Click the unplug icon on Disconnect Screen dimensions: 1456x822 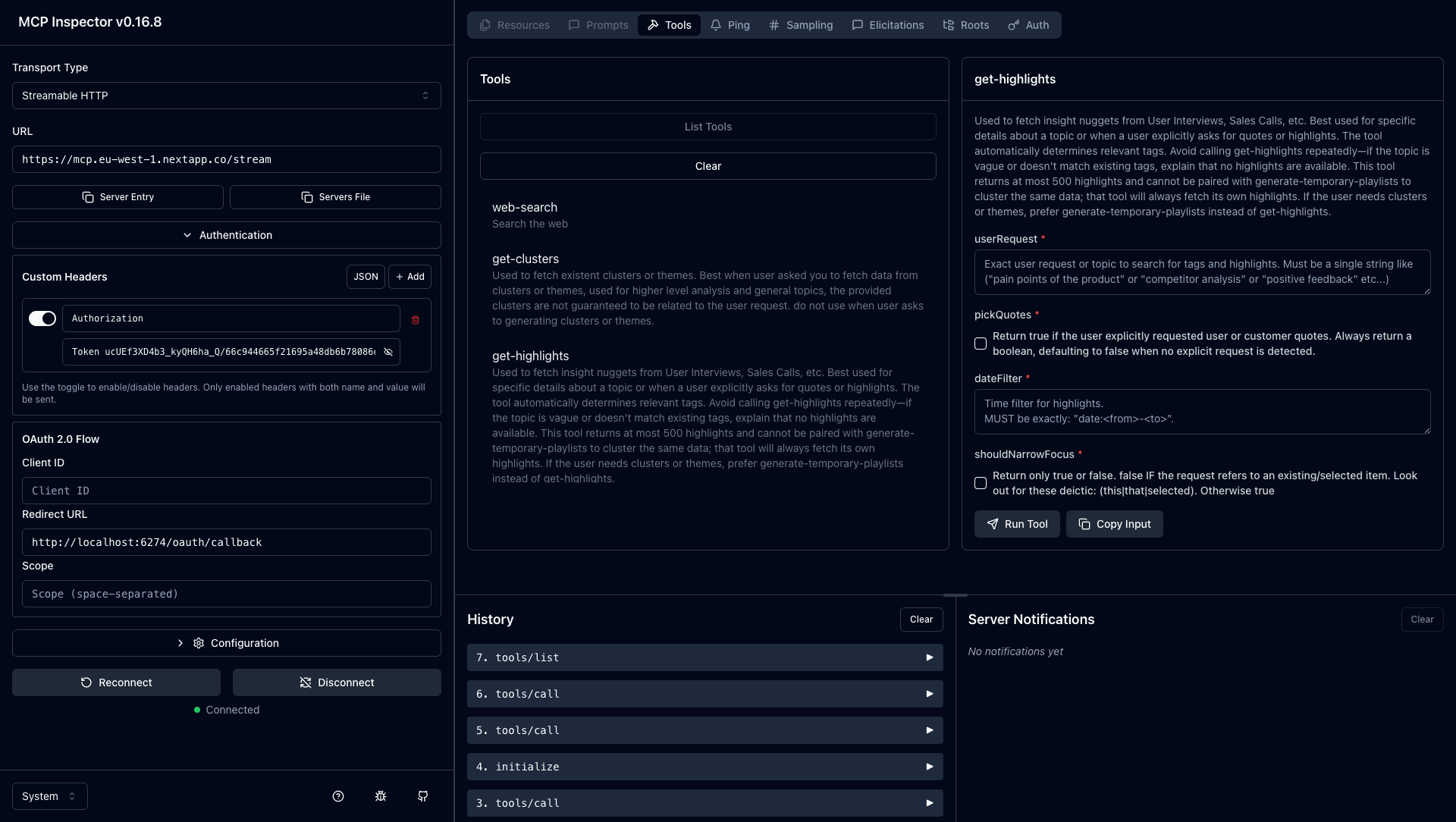click(x=306, y=682)
